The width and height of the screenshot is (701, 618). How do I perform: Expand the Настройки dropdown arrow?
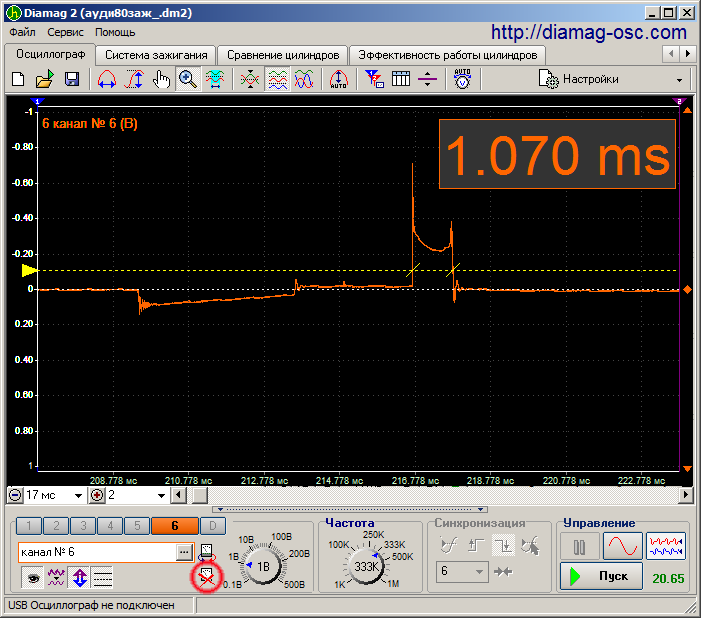[x=680, y=80]
